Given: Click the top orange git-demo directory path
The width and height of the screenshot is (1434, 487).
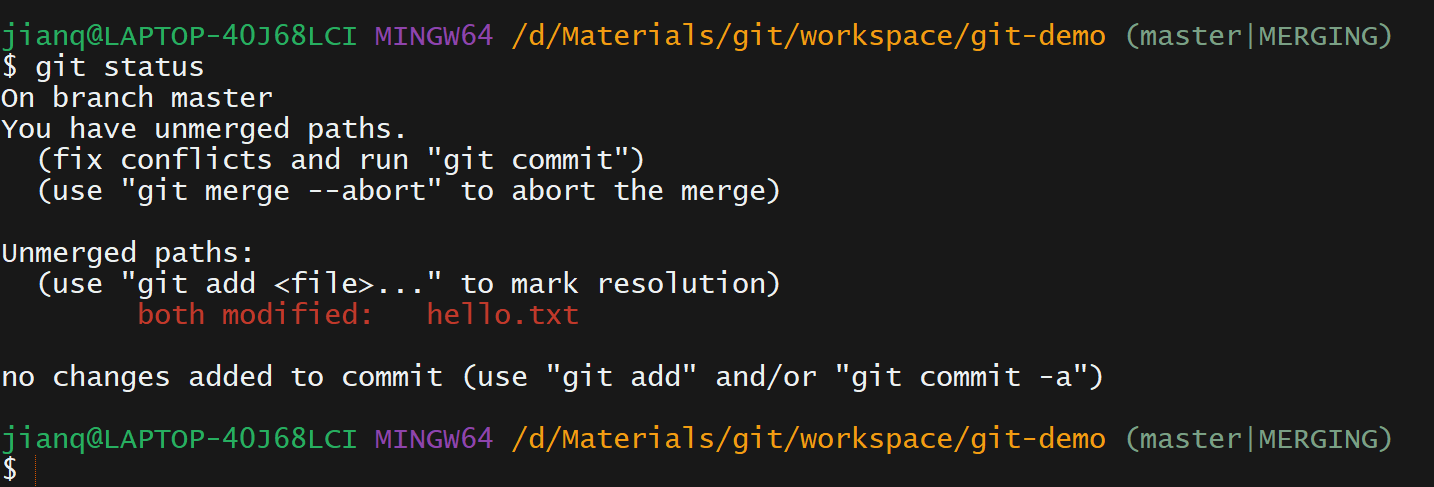Looking at the screenshot, I should (809, 37).
